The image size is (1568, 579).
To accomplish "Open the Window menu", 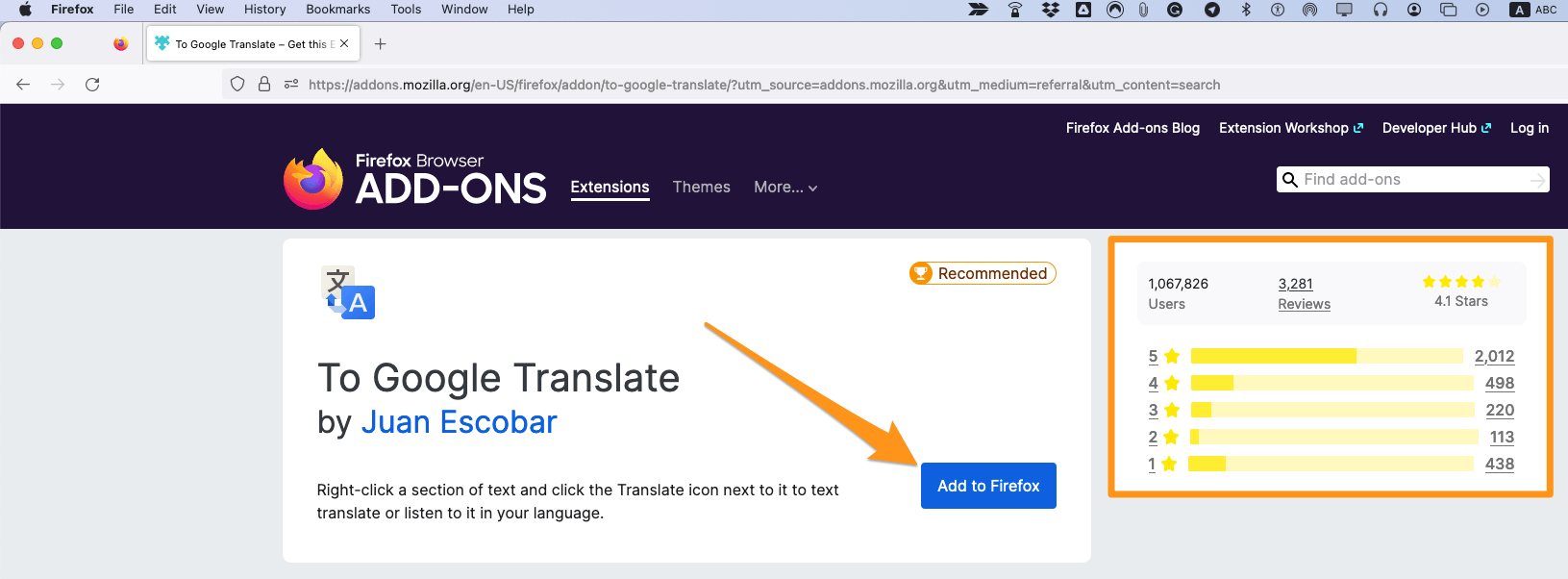I will (x=464, y=10).
